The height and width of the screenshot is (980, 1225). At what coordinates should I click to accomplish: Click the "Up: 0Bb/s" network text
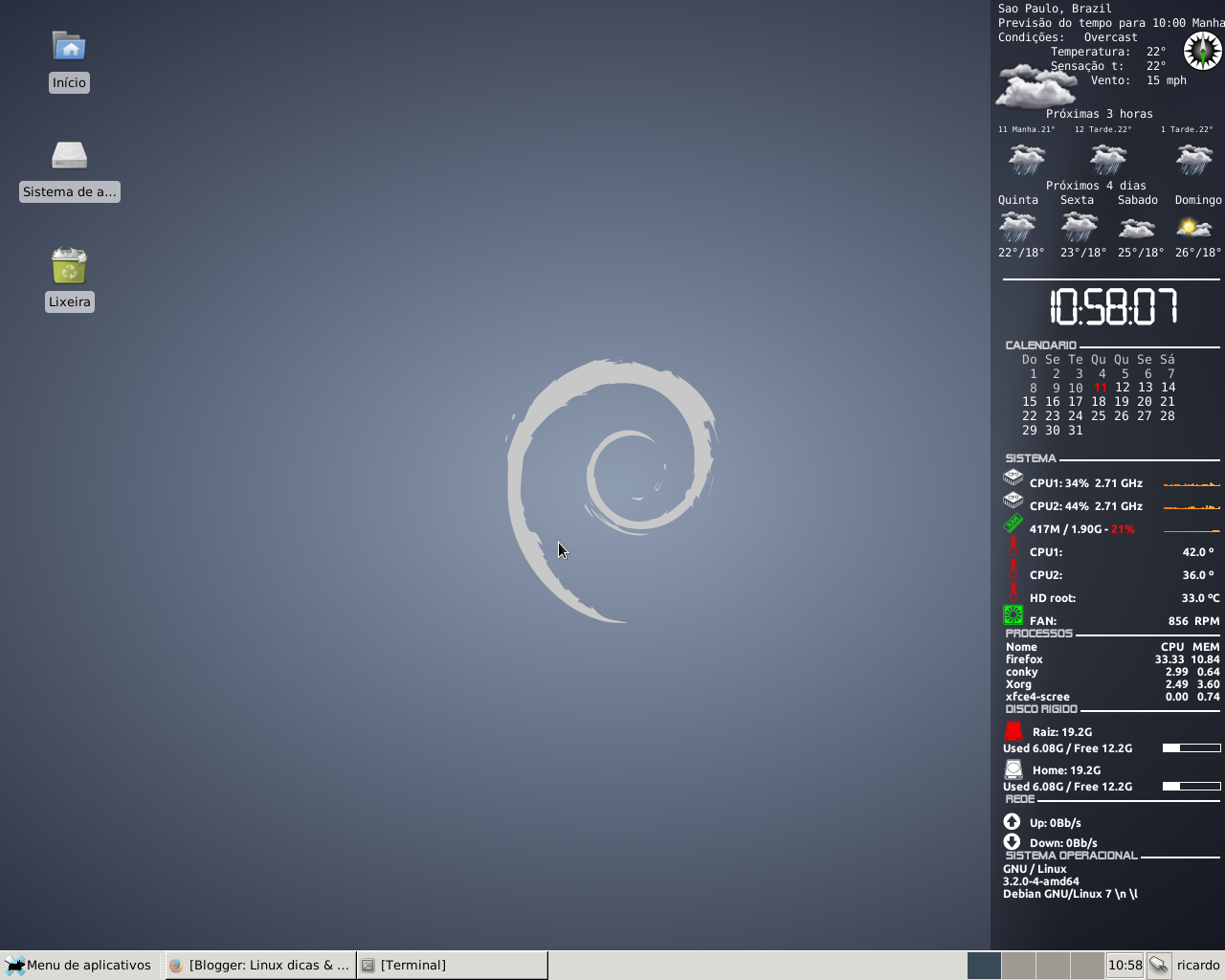click(1056, 823)
